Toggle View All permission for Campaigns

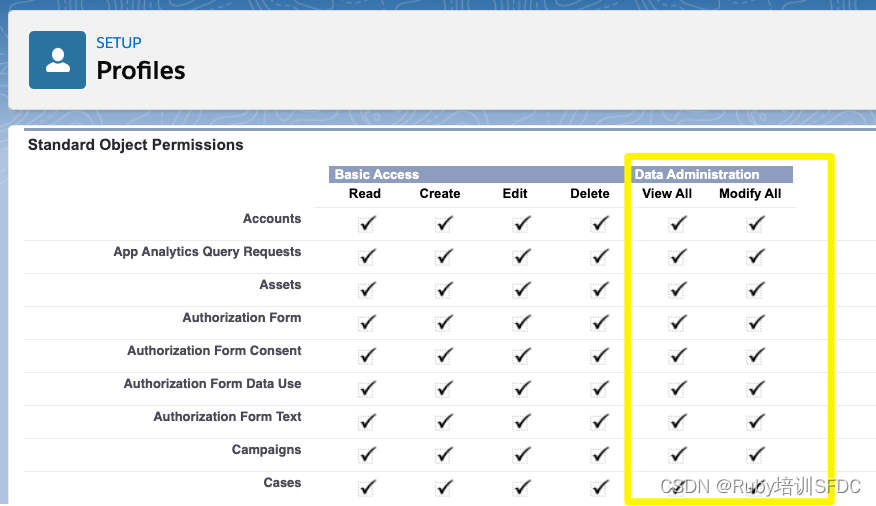(x=677, y=455)
